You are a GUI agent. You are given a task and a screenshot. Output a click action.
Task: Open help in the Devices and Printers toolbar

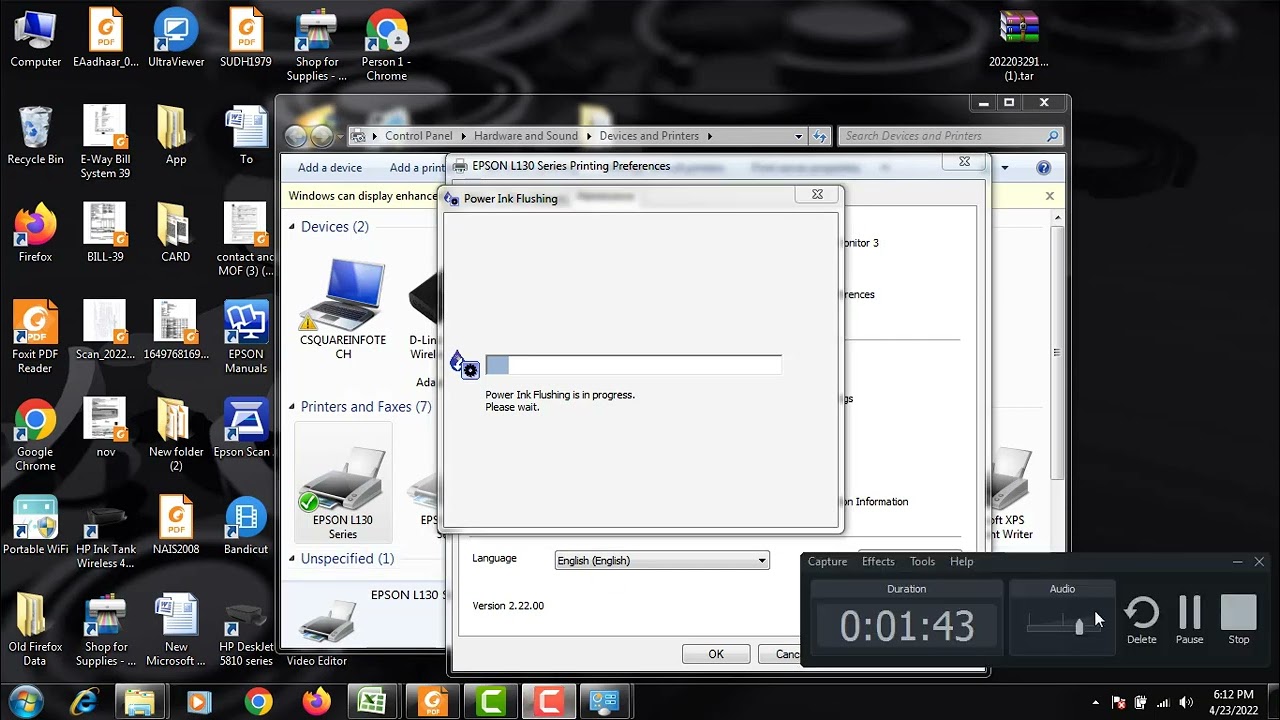click(1043, 168)
